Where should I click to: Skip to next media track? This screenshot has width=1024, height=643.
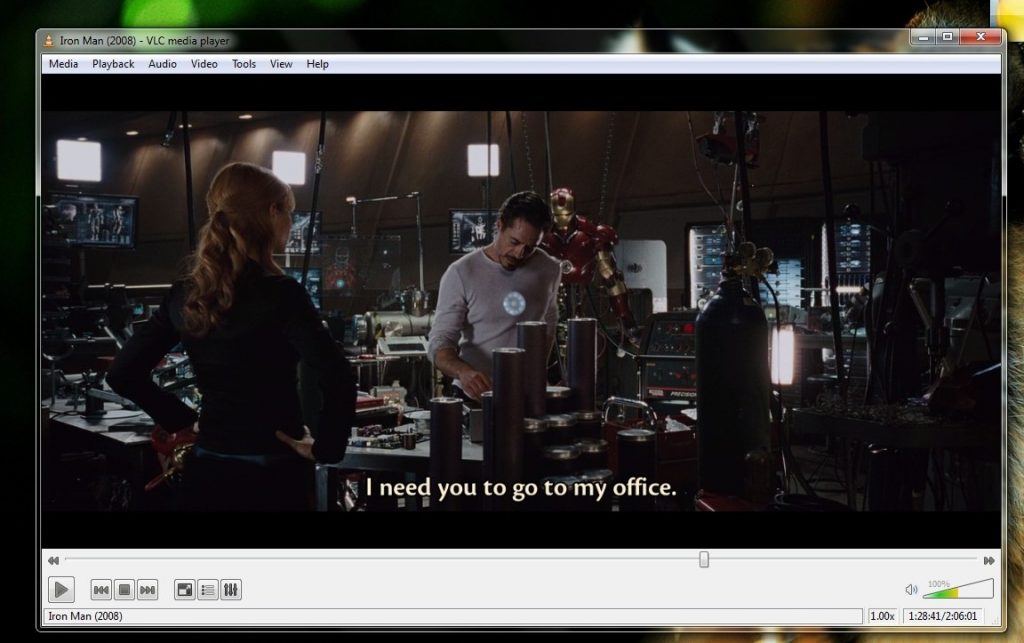(x=148, y=590)
